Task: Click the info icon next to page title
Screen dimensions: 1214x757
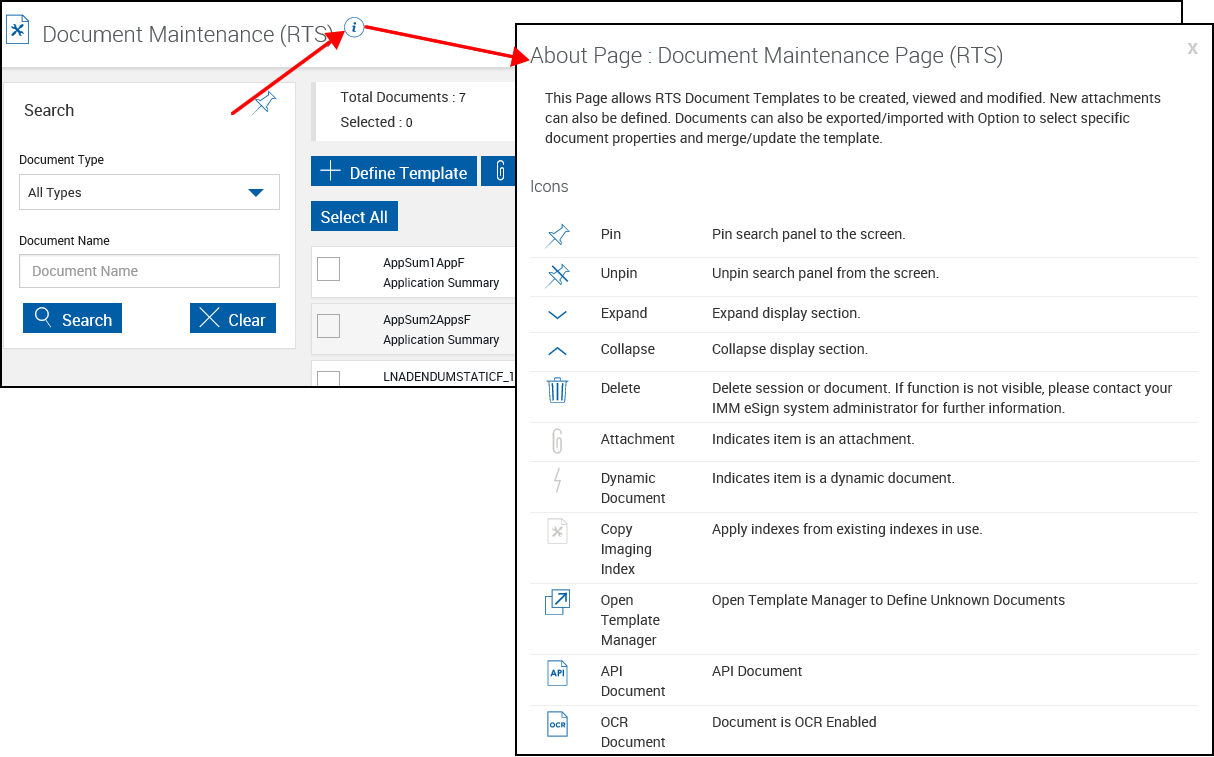Action: point(354,27)
